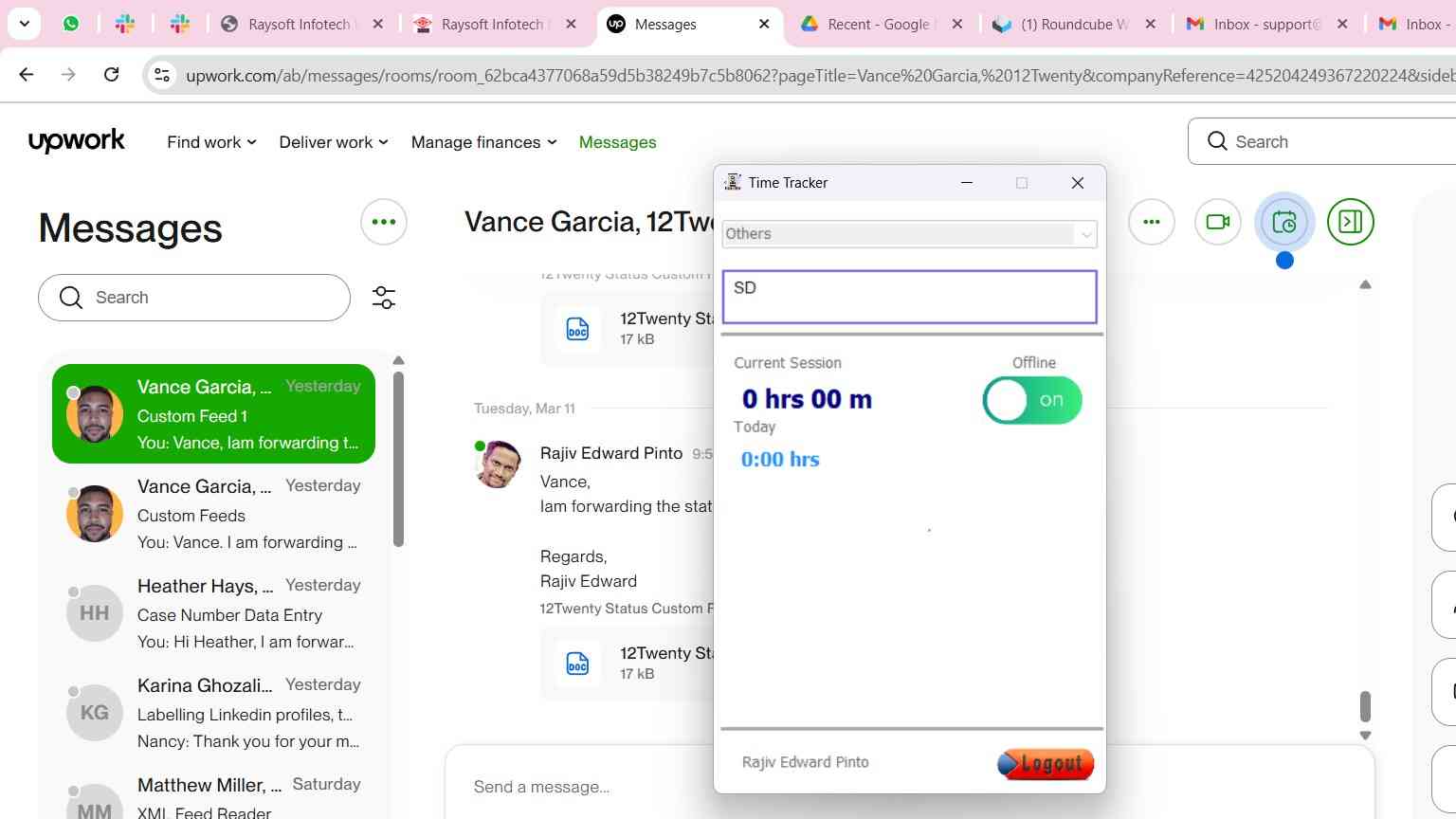
Task: Click Rajiv Edward Pinto's chat avatar
Action: coord(498,464)
